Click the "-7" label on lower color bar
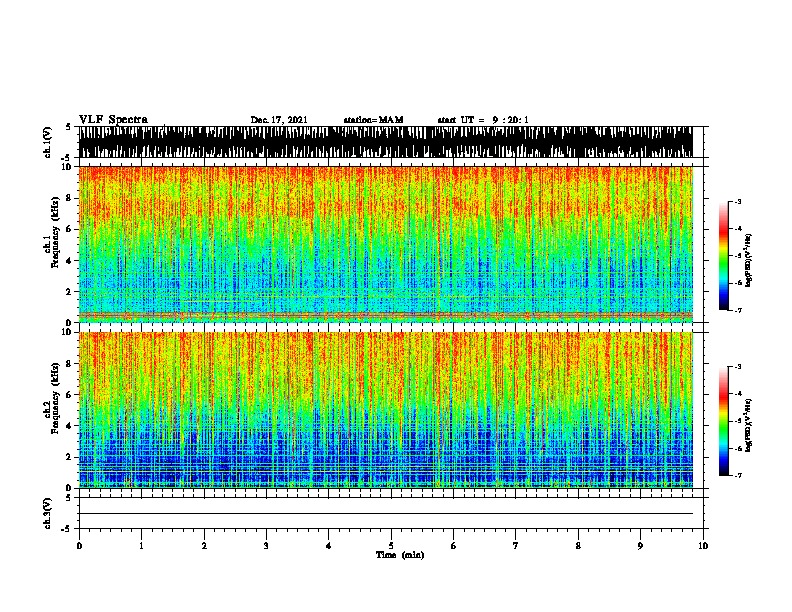This screenshot has width=792, height=612. [738, 476]
